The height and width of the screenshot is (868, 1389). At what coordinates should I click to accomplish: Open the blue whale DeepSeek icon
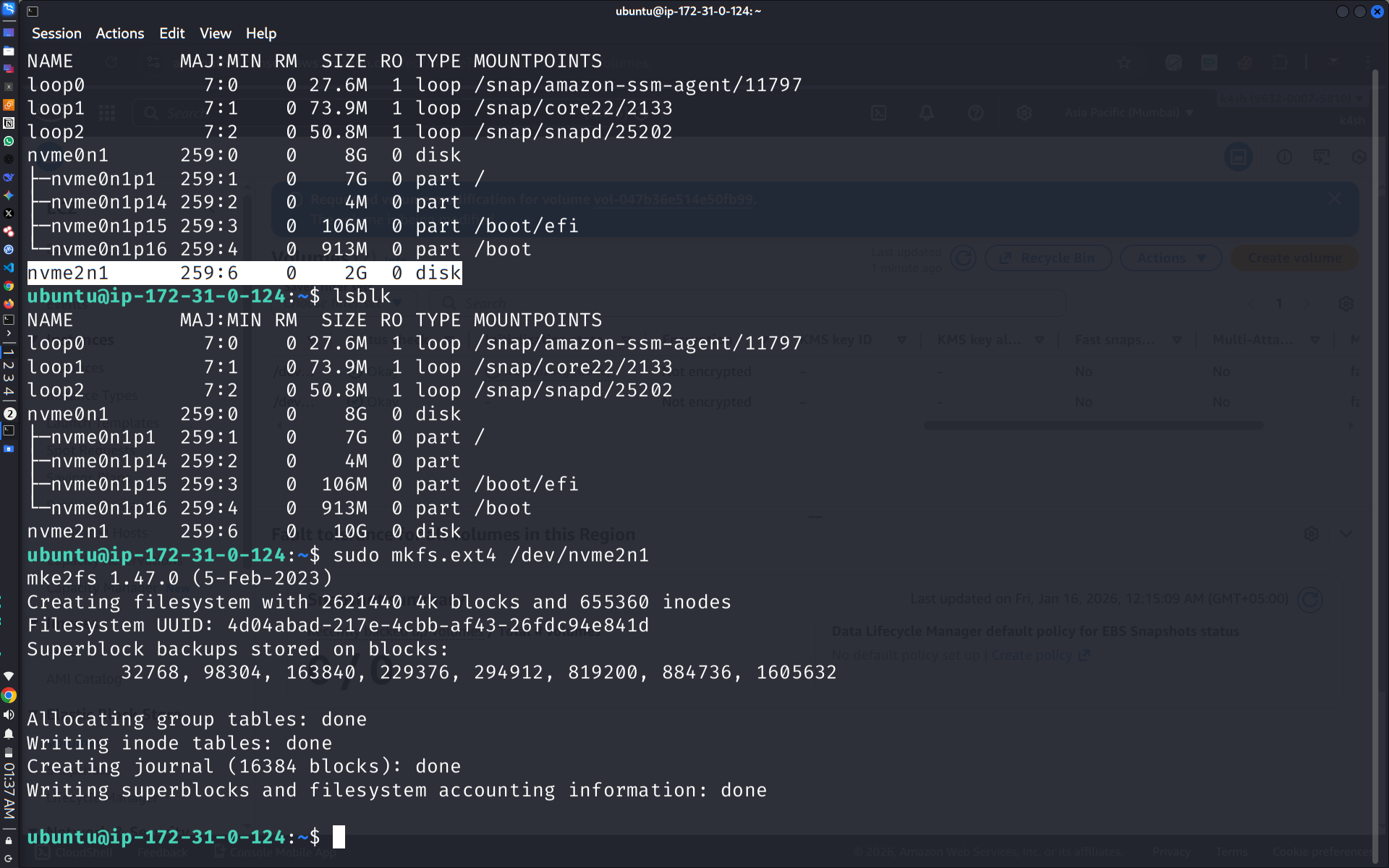tap(9, 177)
